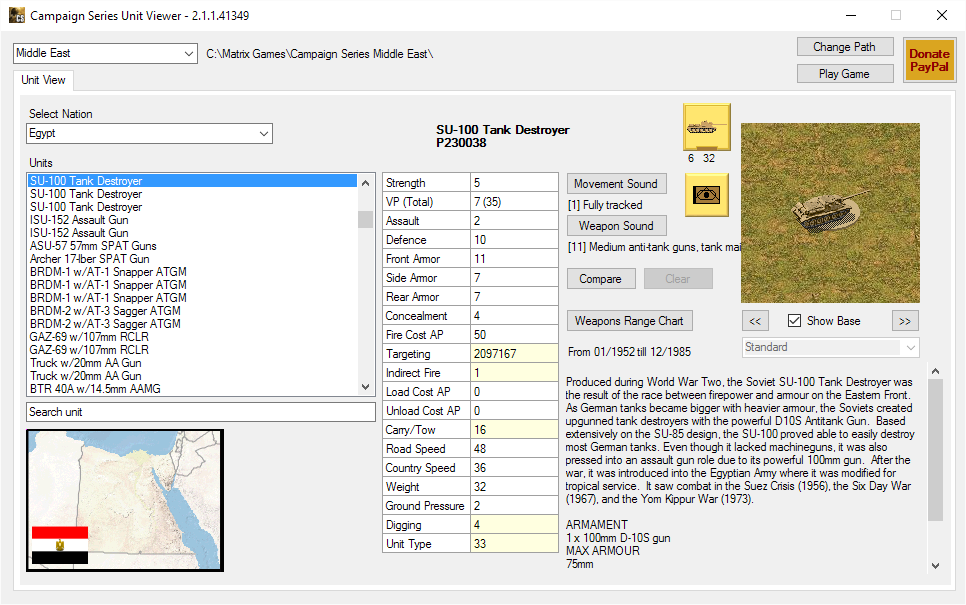Click the Campaign Series app icon in title bar

pyautogui.click(x=17, y=15)
